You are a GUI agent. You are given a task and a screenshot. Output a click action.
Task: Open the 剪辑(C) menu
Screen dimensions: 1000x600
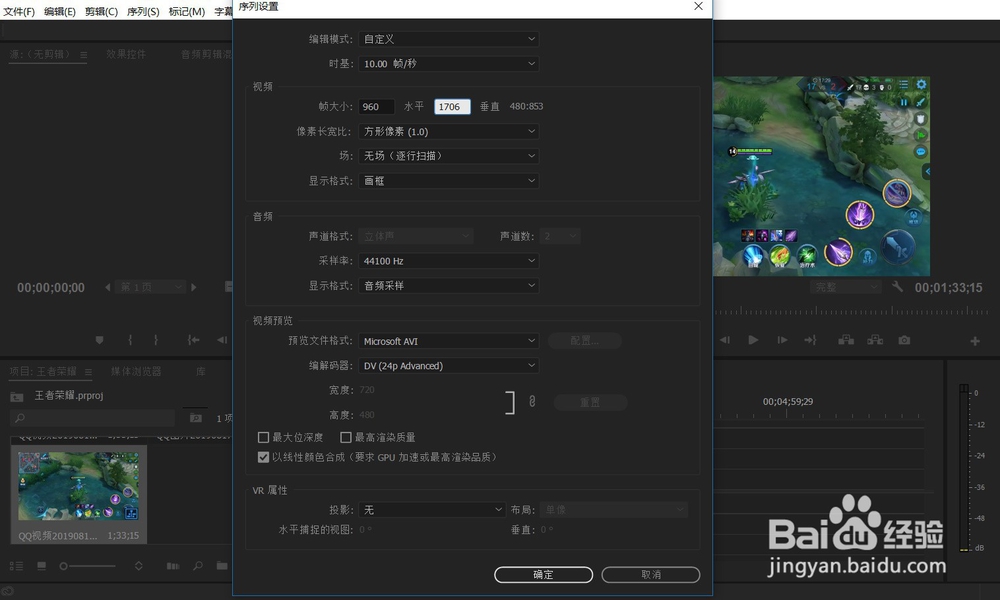tap(101, 11)
